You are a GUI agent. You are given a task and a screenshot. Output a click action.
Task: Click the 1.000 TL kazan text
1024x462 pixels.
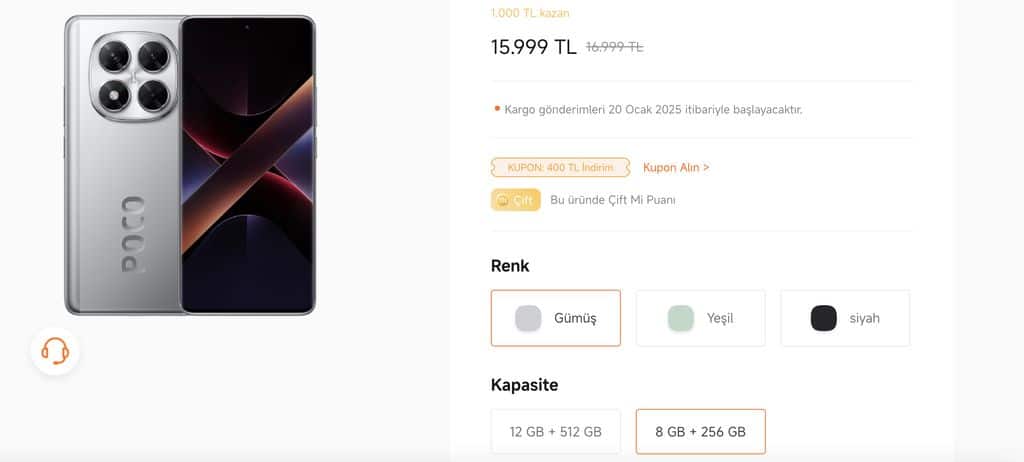530,12
